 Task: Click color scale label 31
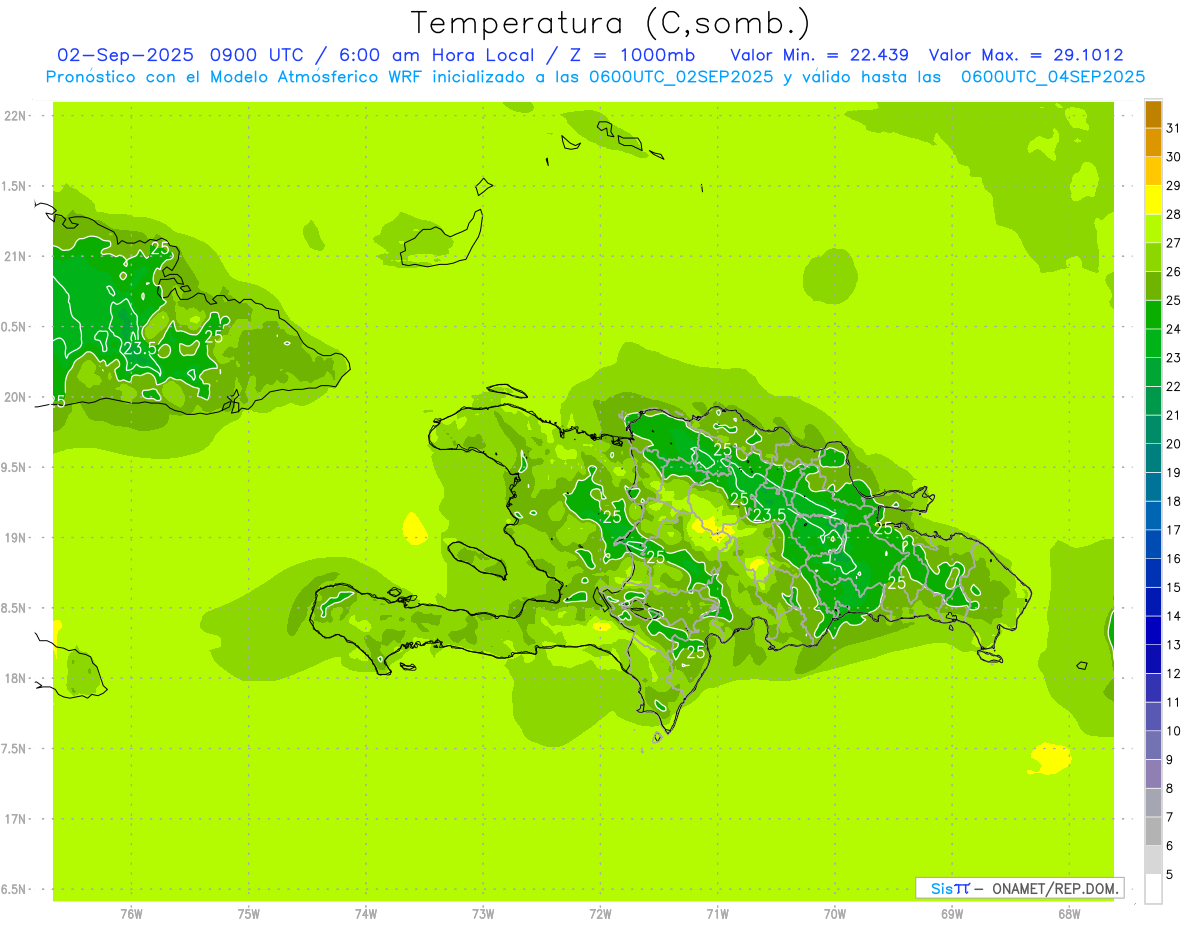pyautogui.click(x=1173, y=128)
